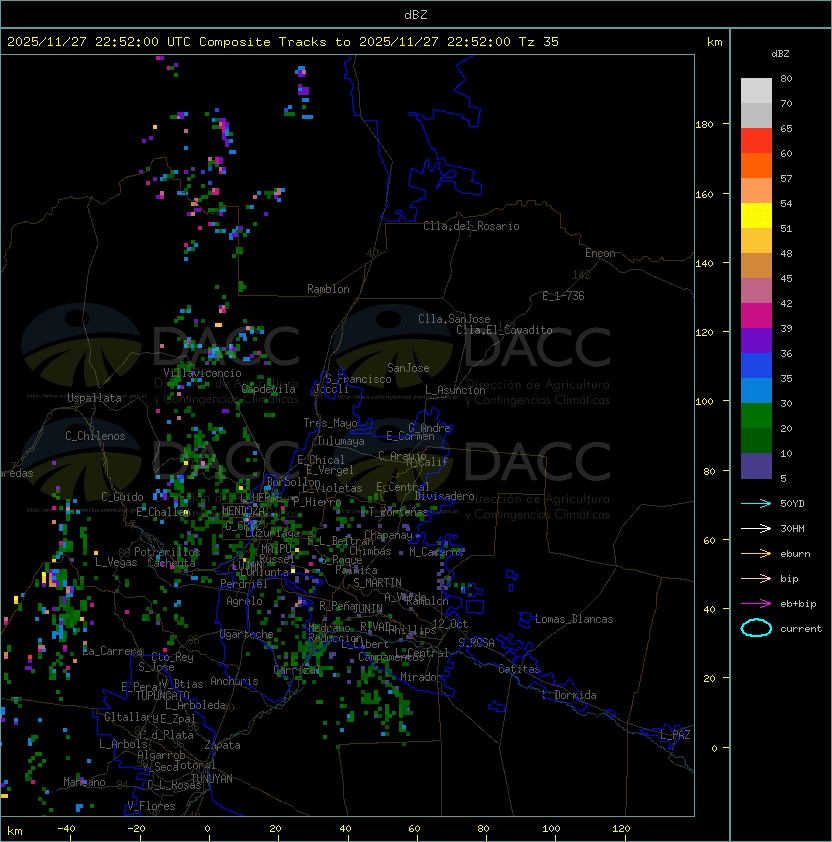Click the composite tracks timestamp header
This screenshot has height=842, width=832.
(283, 42)
